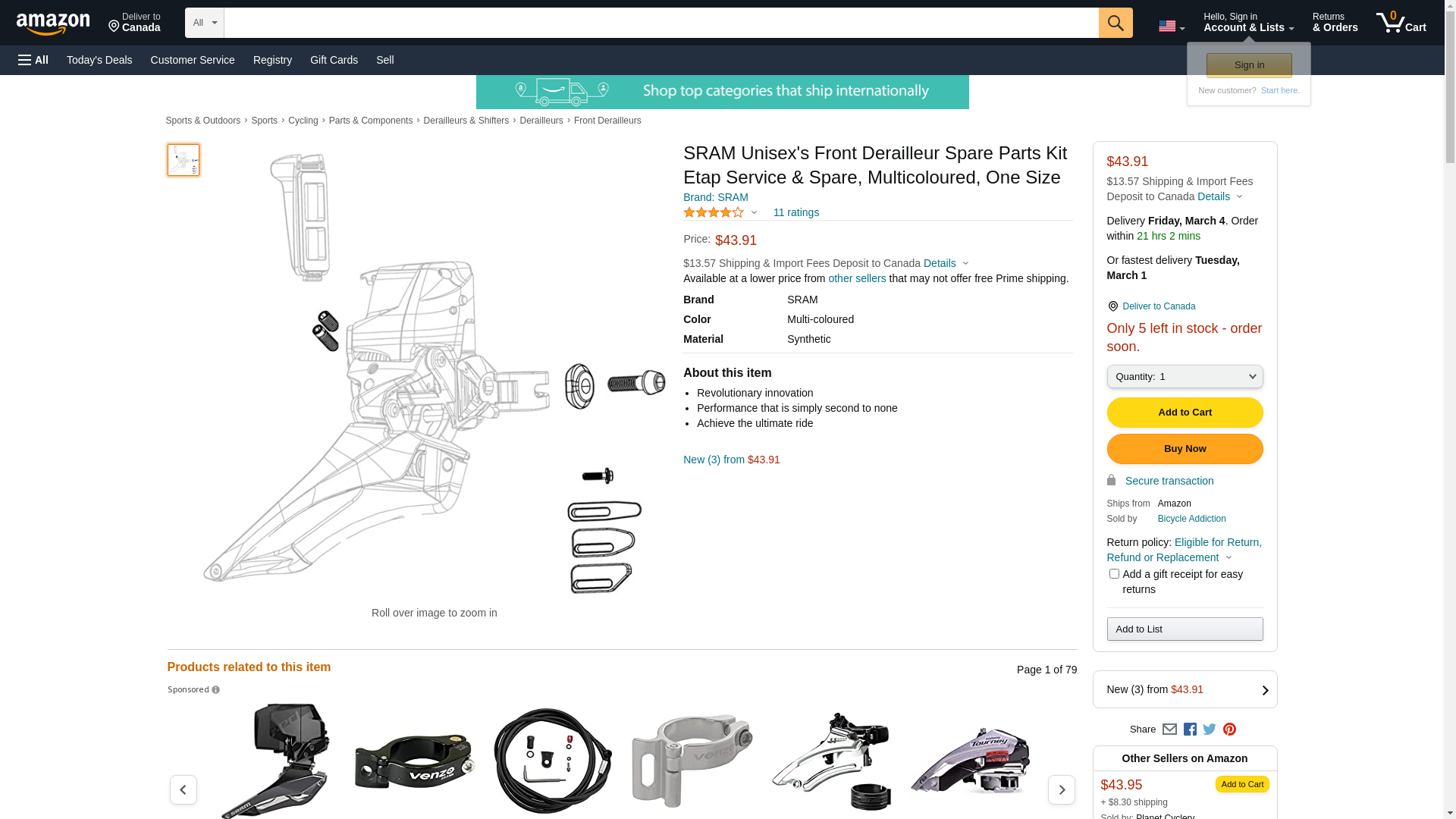Open the All search category dropdown
The height and width of the screenshot is (819, 1456).
(x=204, y=23)
